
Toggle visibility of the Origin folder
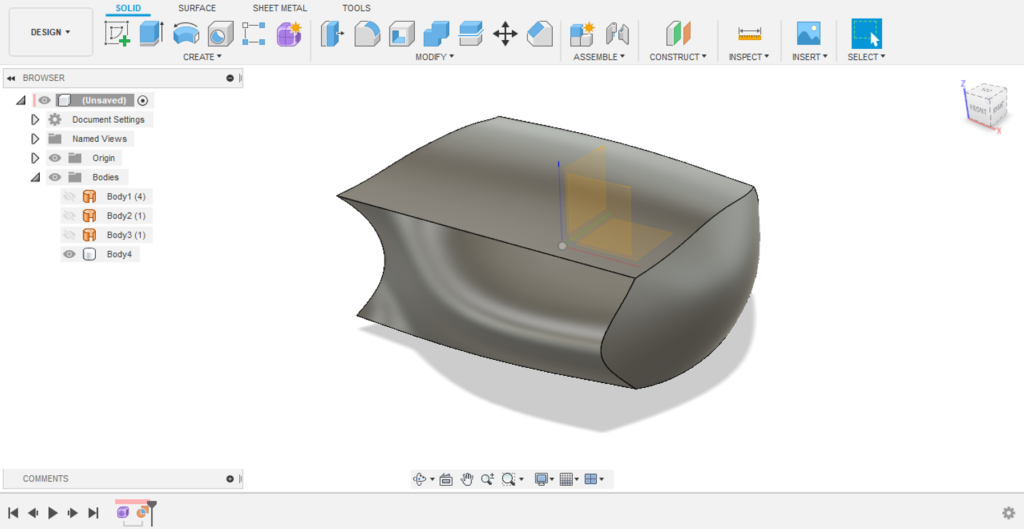pos(55,158)
